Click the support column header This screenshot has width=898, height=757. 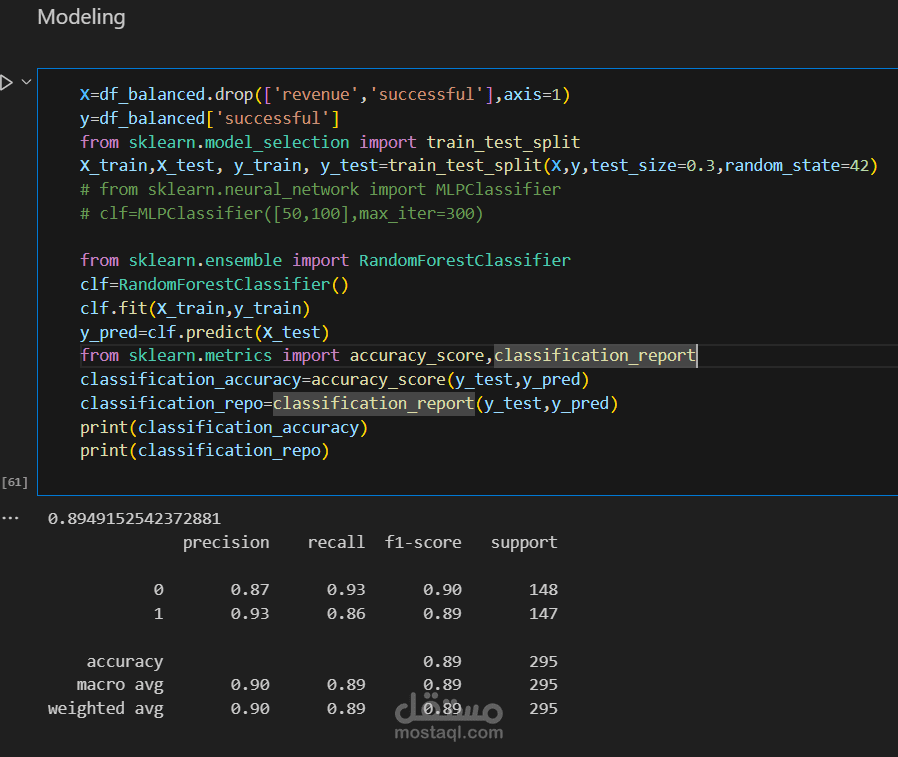(x=523, y=543)
